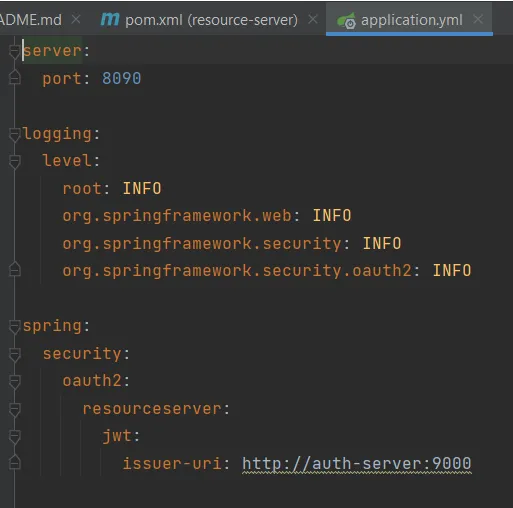Open the http://auth-server:9000 link
The width and height of the screenshot is (513, 508).
pos(356,463)
